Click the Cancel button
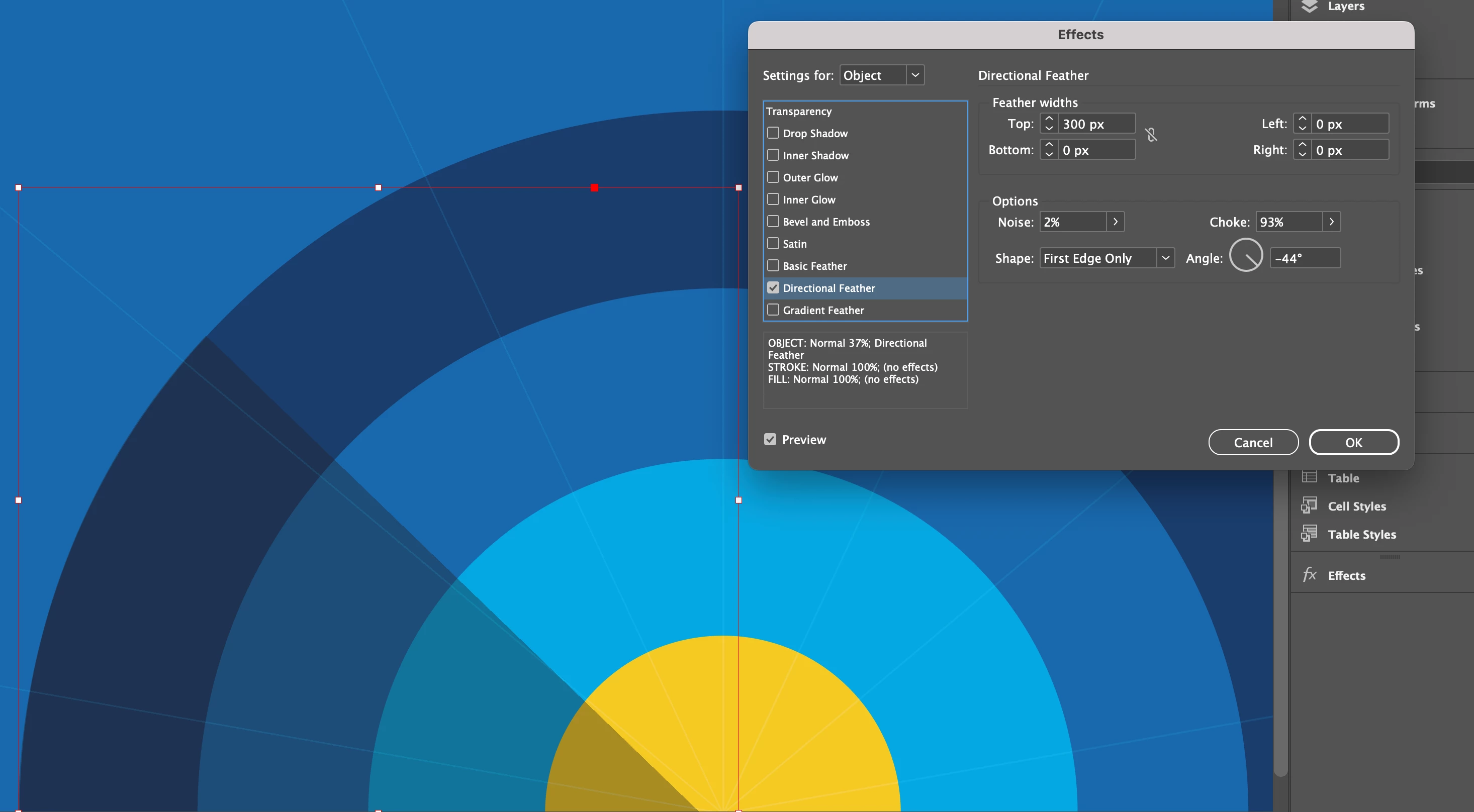1474x812 pixels. click(x=1253, y=442)
